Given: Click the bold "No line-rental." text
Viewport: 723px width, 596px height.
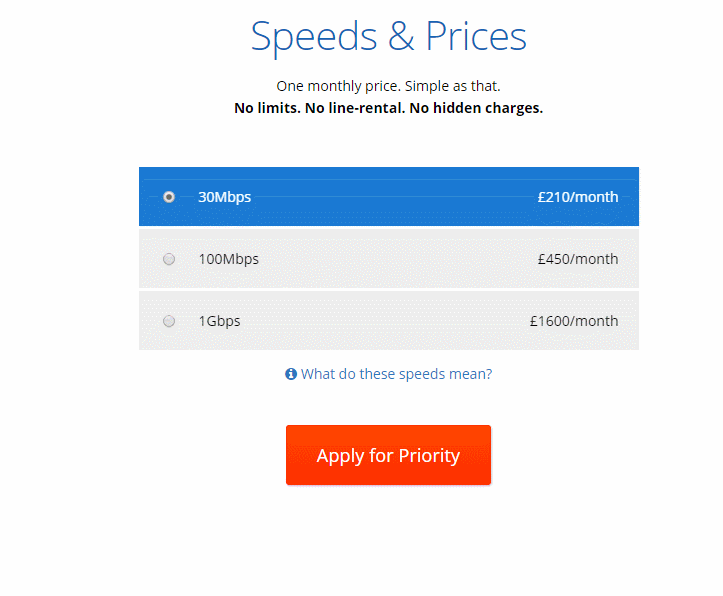Looking at the screenshot, I should tap(355, 108).
